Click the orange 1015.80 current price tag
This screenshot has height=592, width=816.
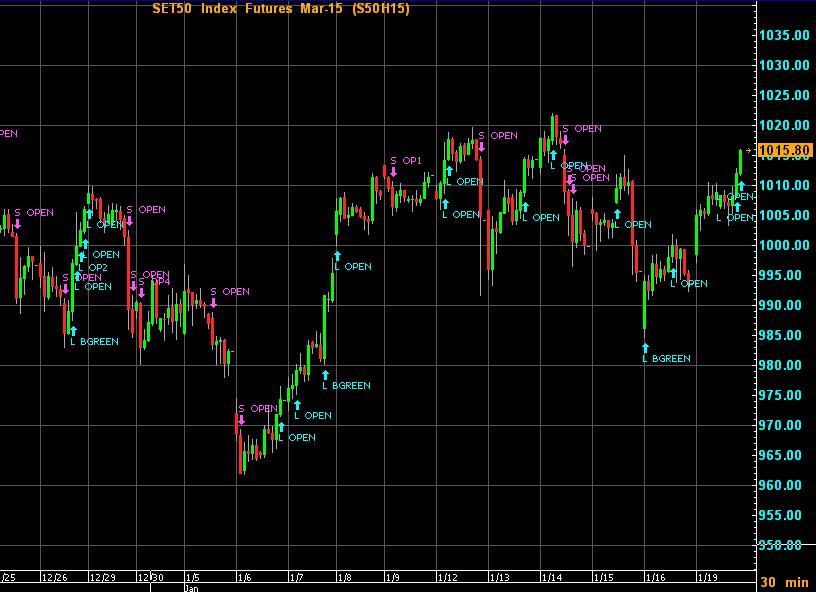783,151
